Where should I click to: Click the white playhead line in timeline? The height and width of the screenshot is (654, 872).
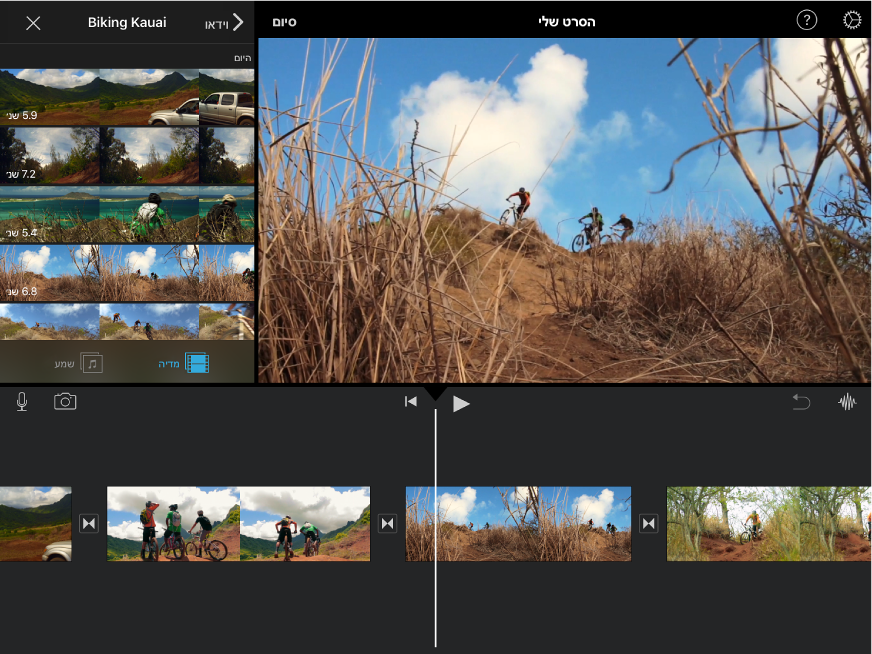tap(435, 528)
